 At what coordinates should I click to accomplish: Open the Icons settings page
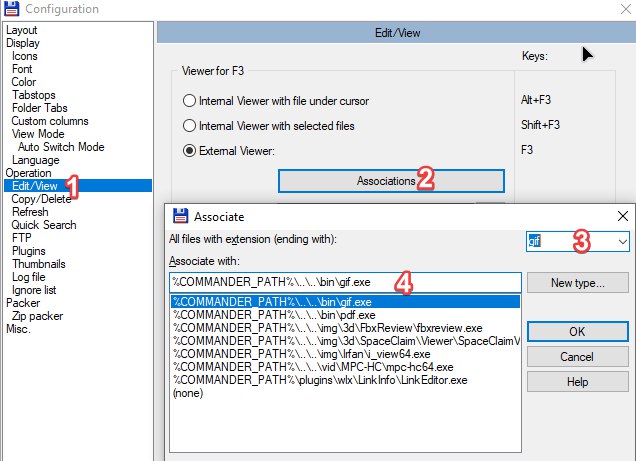(x=24, y=56)
